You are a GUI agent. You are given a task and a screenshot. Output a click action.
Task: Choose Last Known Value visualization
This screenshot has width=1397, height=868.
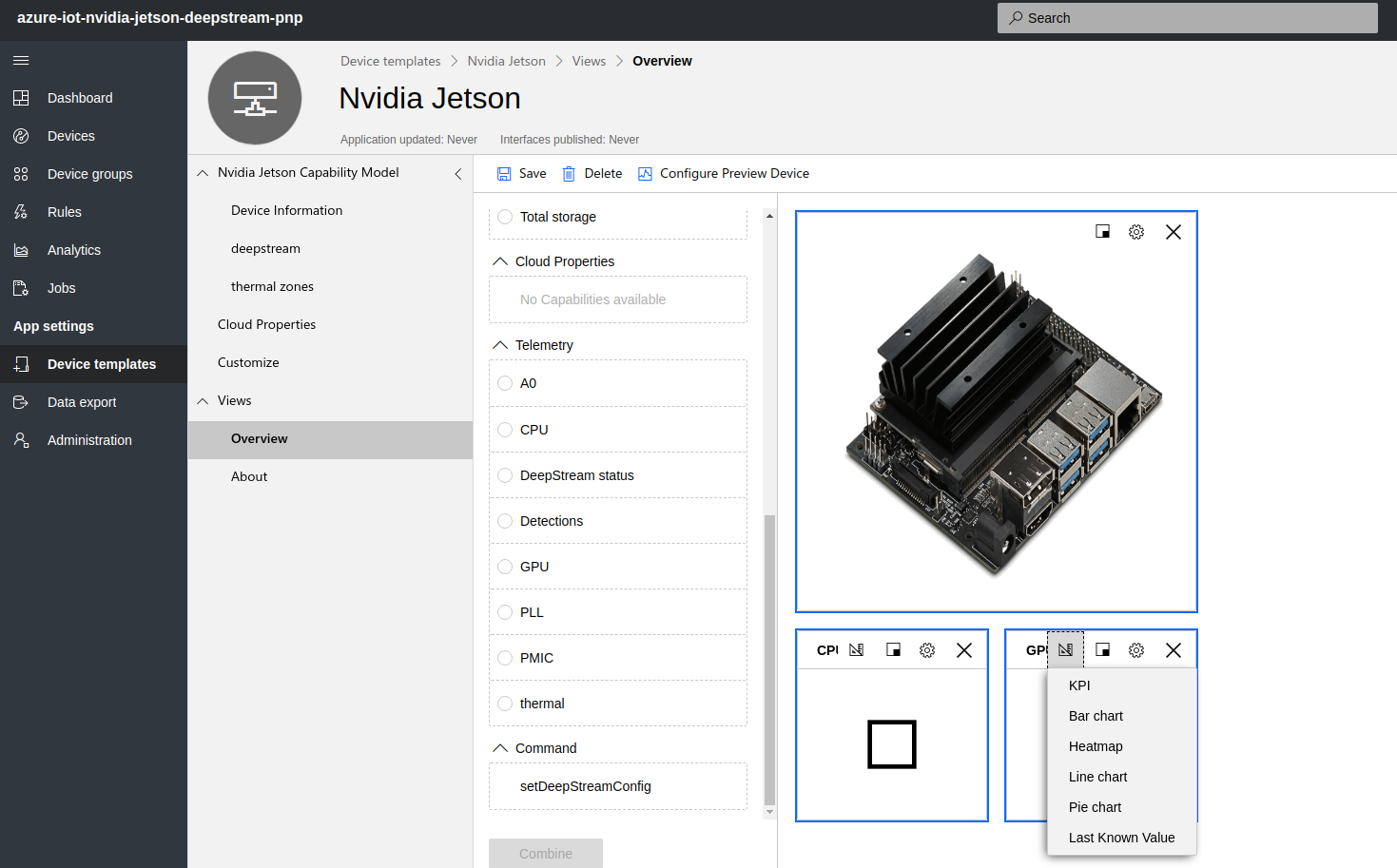(x=1121, y=838)
